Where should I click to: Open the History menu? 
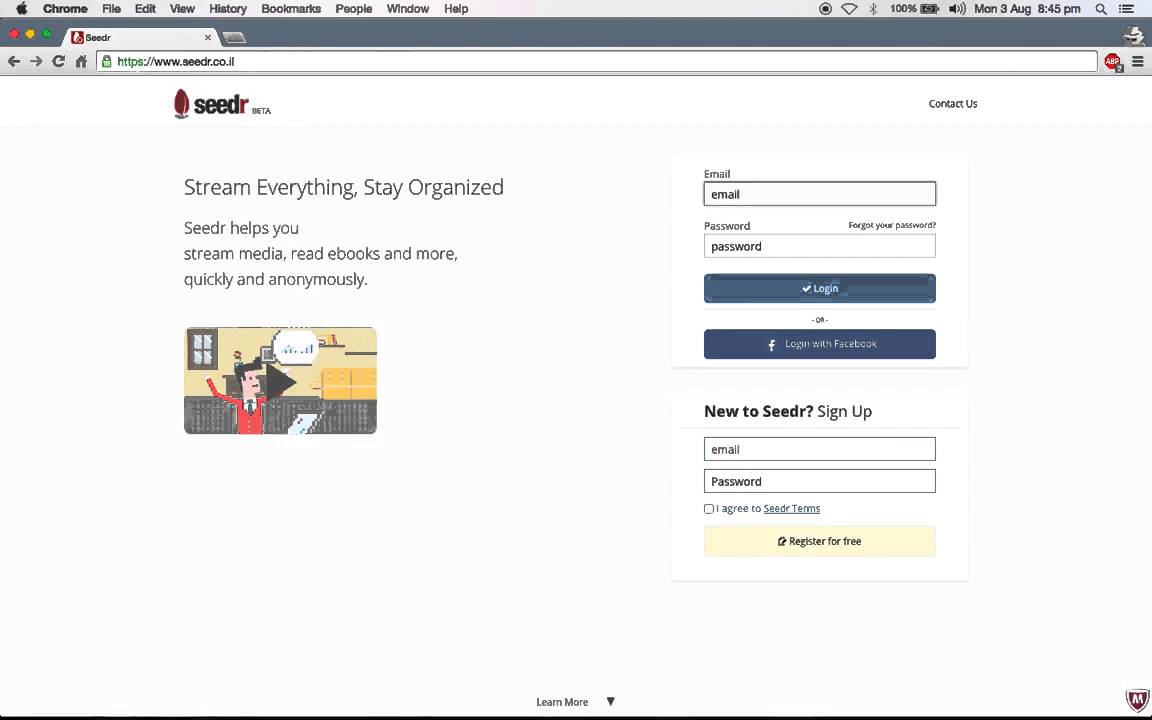pos(228,9)
